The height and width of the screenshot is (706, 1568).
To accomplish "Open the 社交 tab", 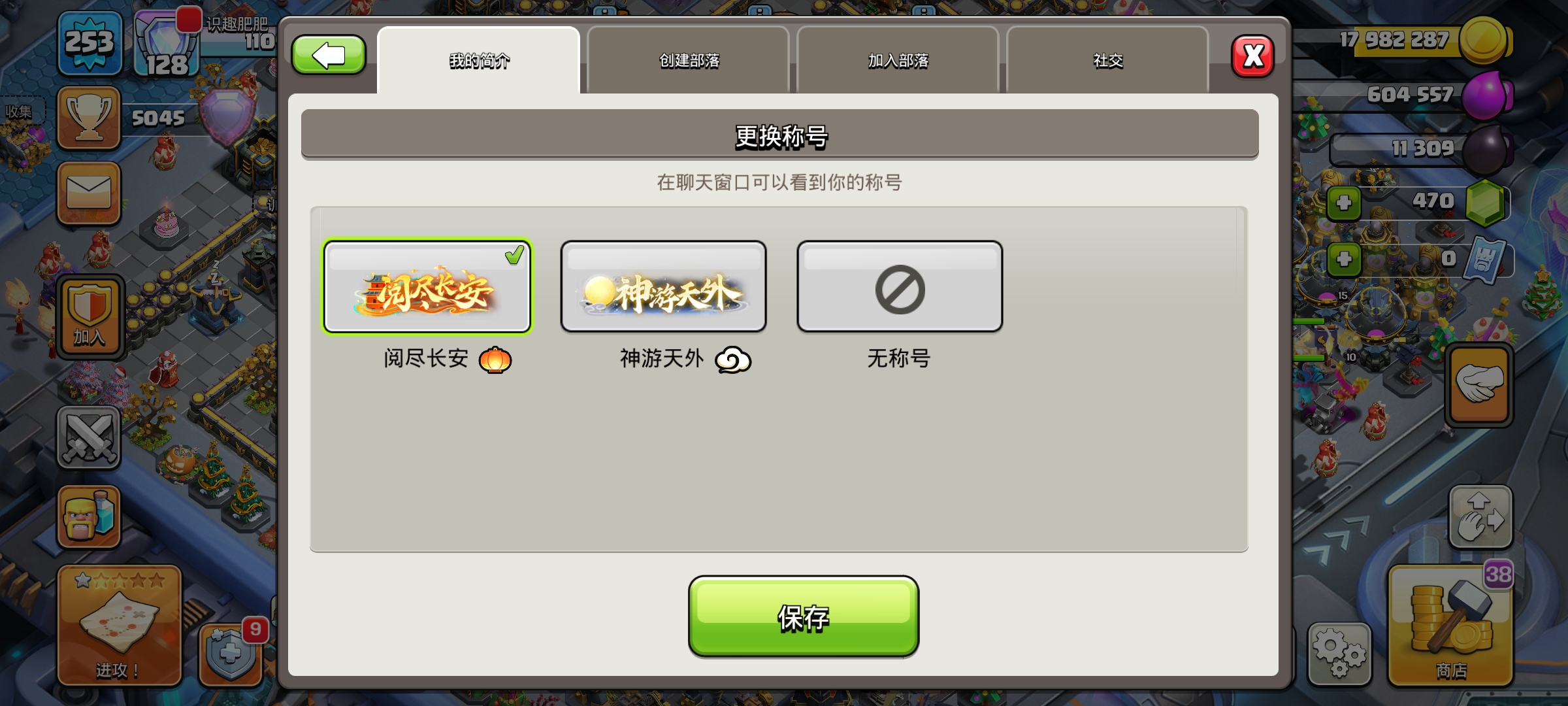I will click(x=1108, y=60).
